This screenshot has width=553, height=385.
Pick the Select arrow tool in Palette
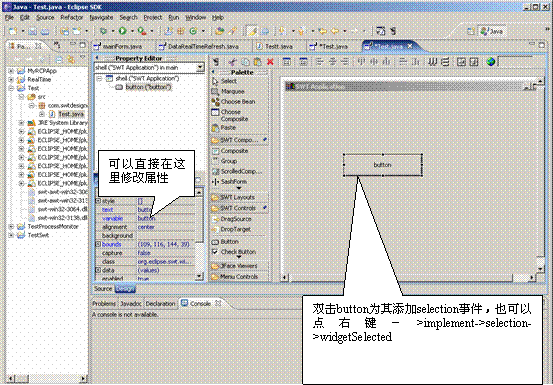[x=224, y=81]
